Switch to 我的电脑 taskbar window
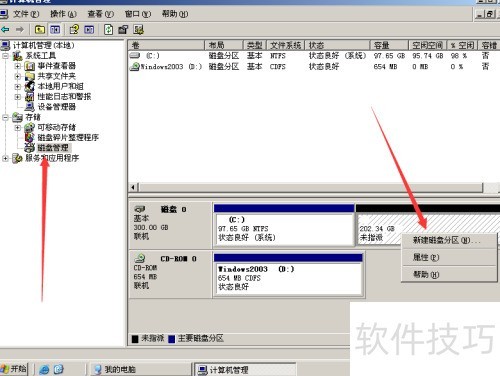 coord(140,369)
